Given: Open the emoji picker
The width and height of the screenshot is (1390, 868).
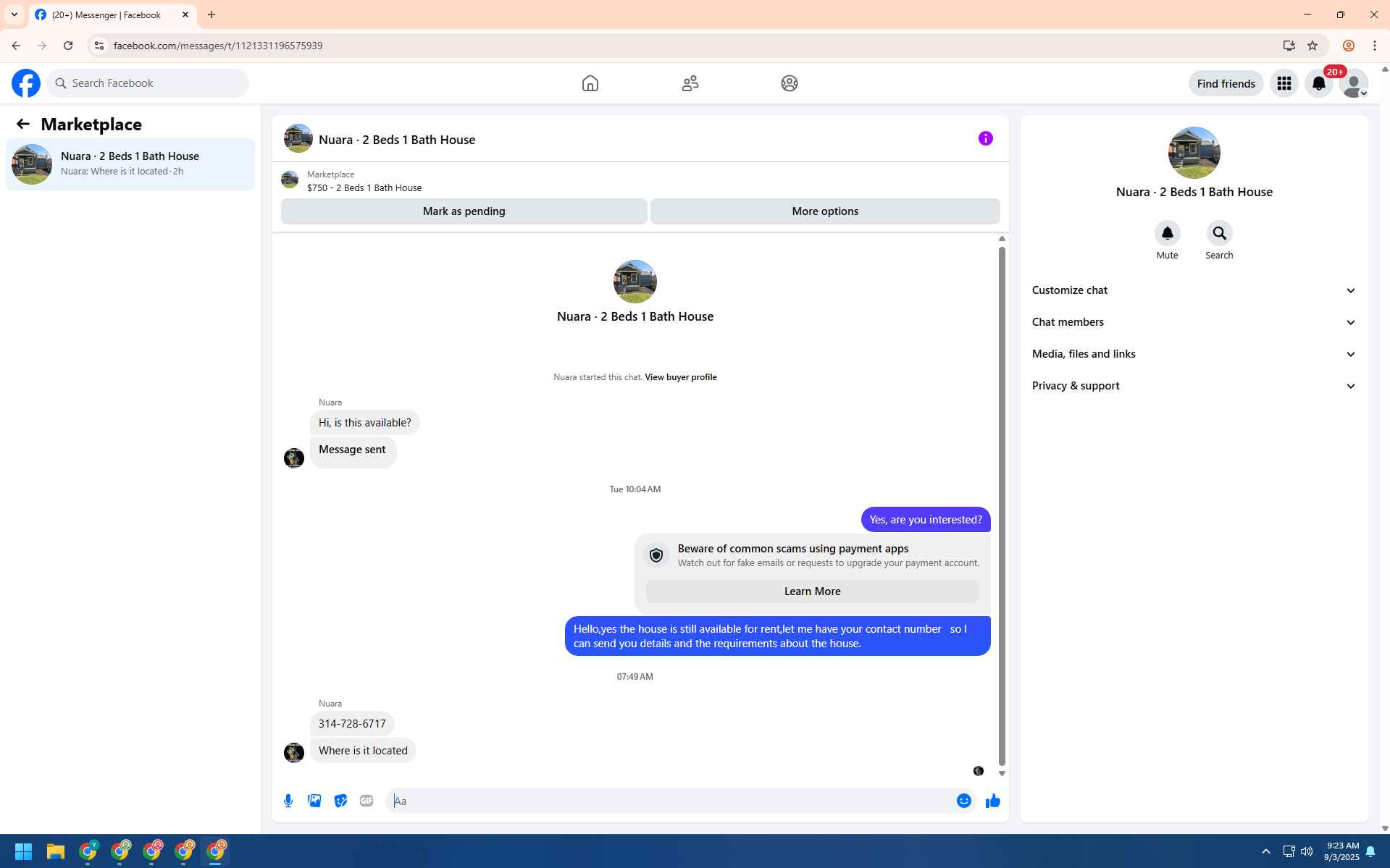Looking at the screenshot, I should (x=963, y=801).
